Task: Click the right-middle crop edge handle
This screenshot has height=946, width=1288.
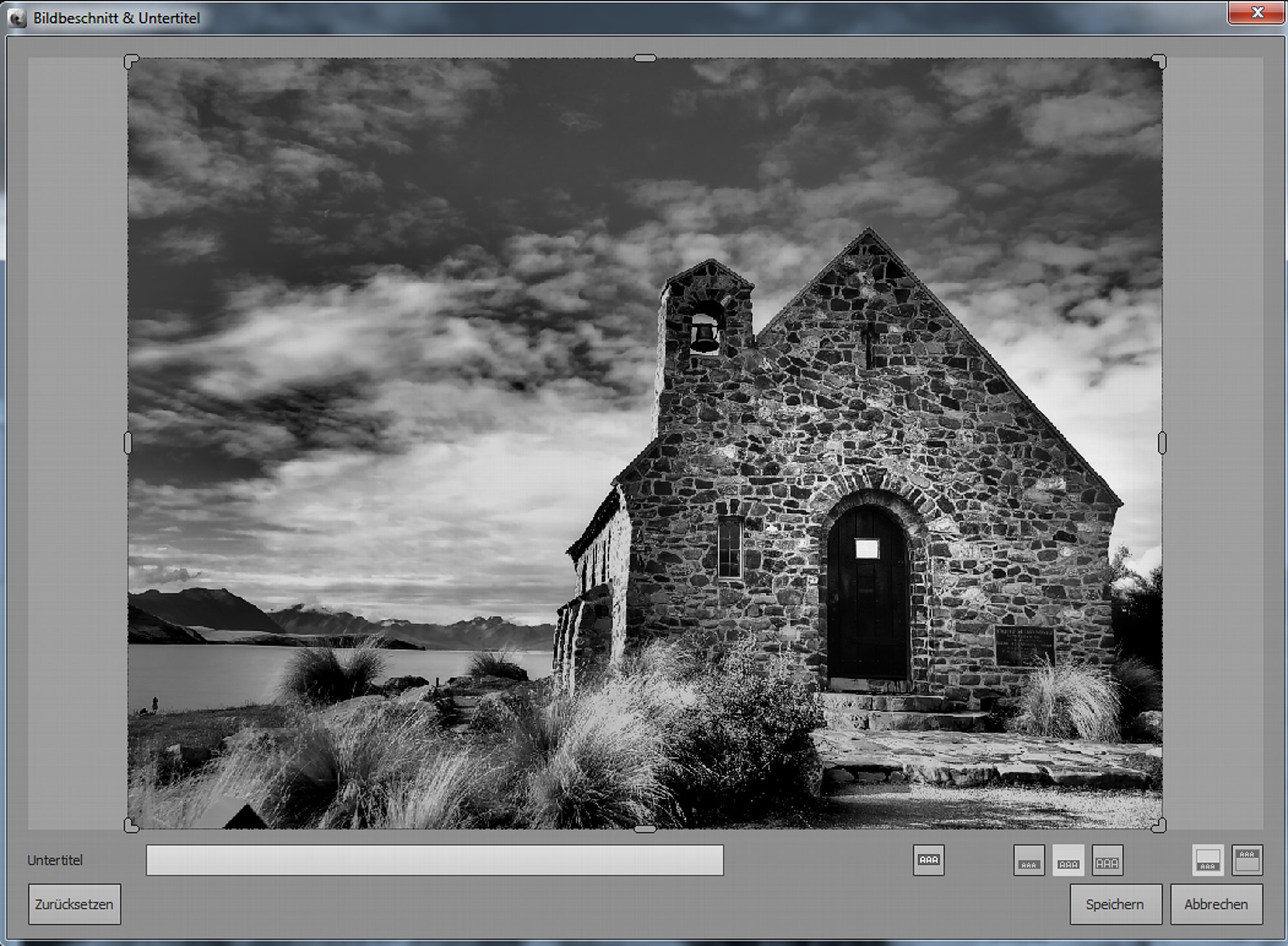Action: tap(1162, 443)
